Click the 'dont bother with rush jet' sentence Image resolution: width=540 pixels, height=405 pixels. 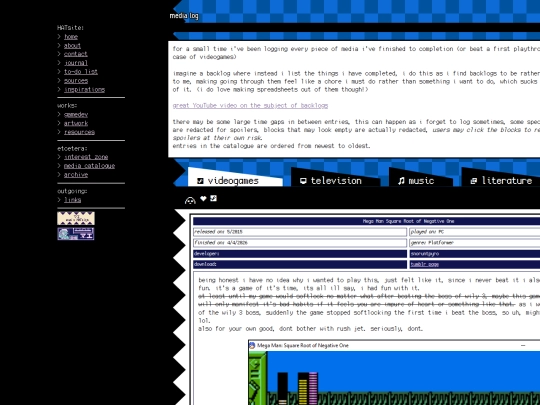click(310, 329)
